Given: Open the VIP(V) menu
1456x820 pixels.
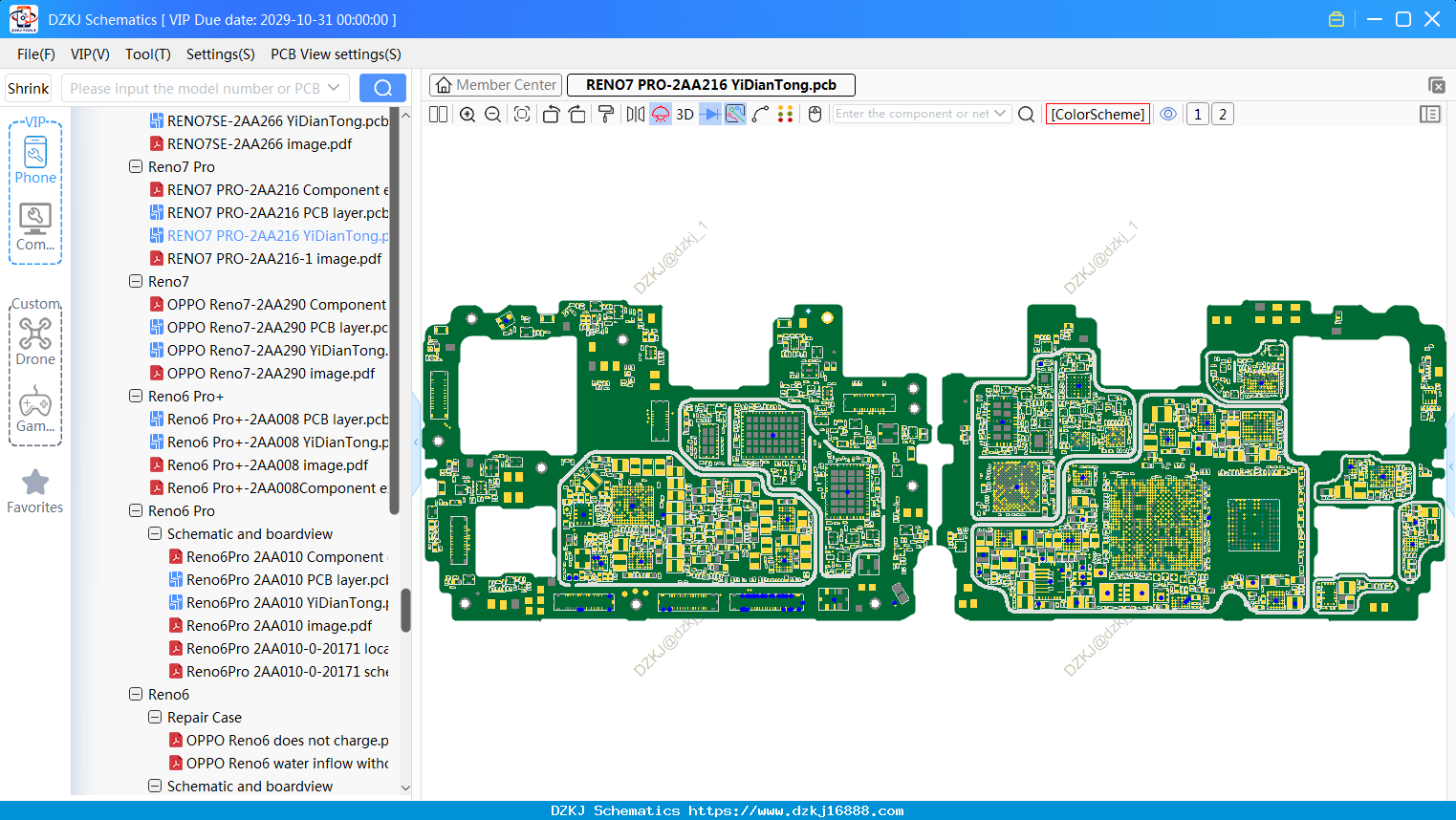Looking at the screenshot, I should (x=90, y=54).
